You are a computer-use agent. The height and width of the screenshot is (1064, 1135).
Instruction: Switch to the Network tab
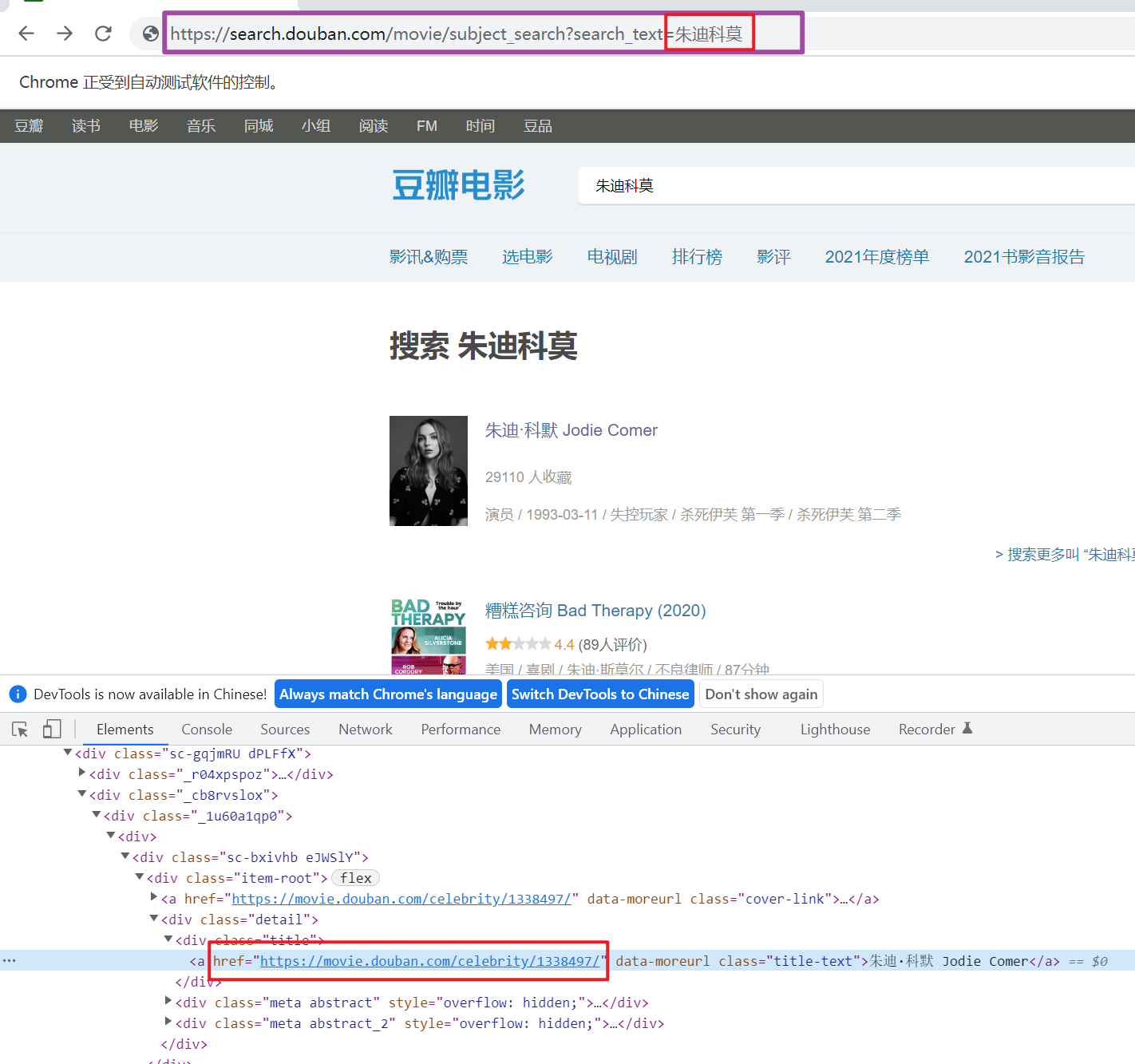tap(366, 730)
